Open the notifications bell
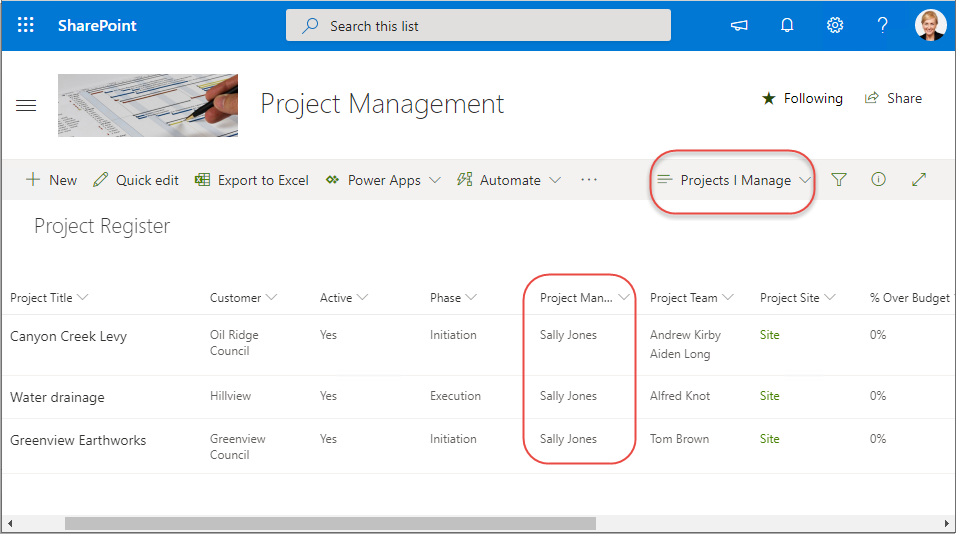The height and width of the screenshot is (540, 960). click(x=787, y=25)
